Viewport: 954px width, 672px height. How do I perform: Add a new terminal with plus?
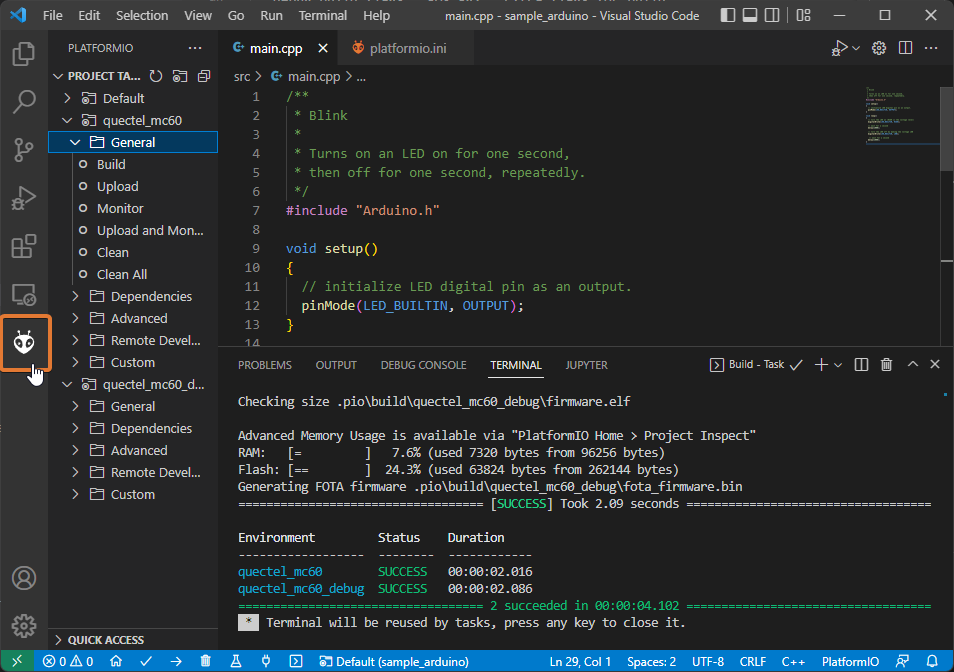[821, 365]
